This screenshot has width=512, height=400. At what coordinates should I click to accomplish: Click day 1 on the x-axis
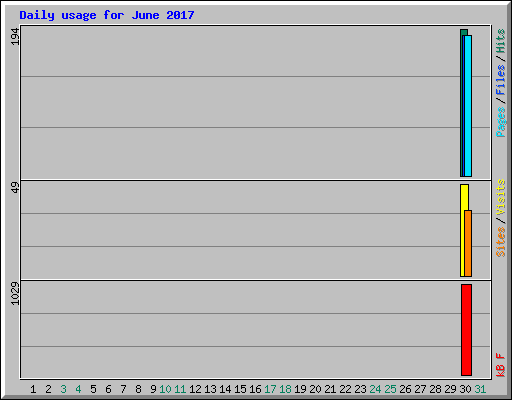point(33,389)
